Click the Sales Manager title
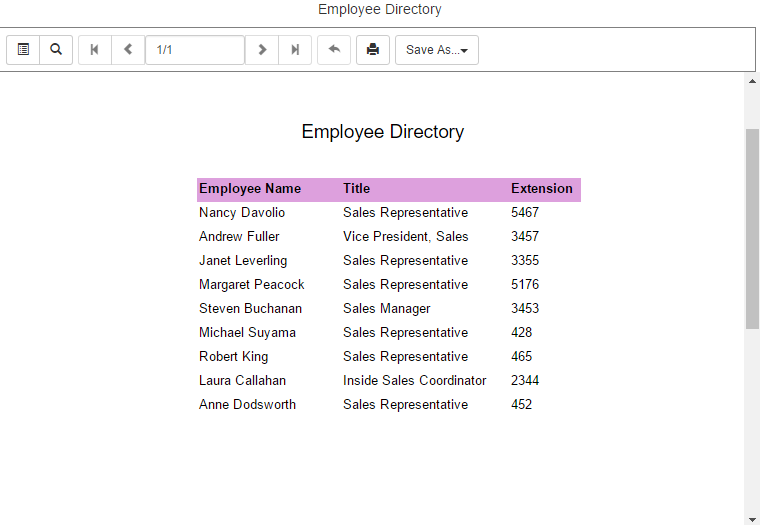 click(x=387, y=308)
